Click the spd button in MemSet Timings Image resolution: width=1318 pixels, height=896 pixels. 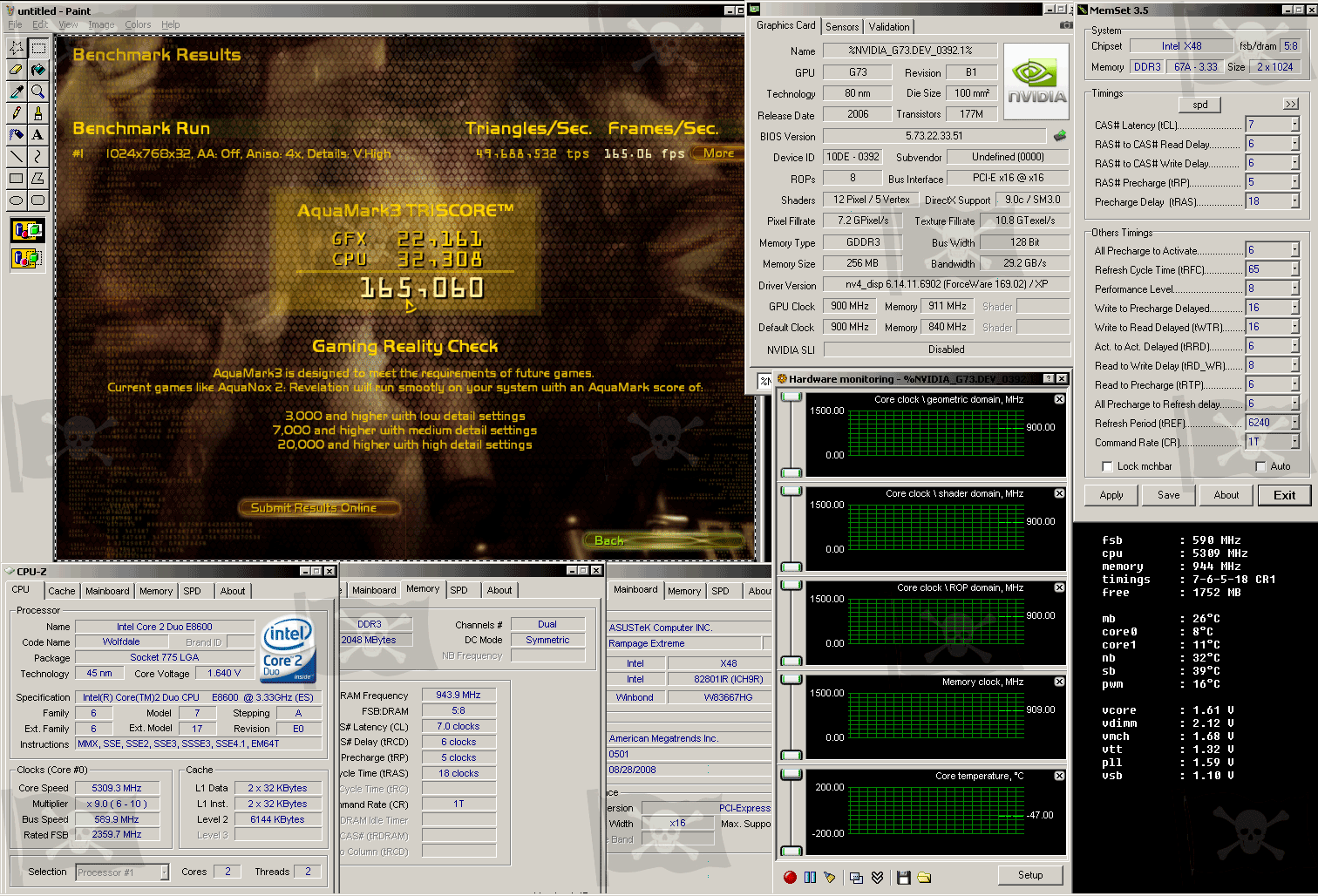pyautogui.click(x=1200, y=105)
